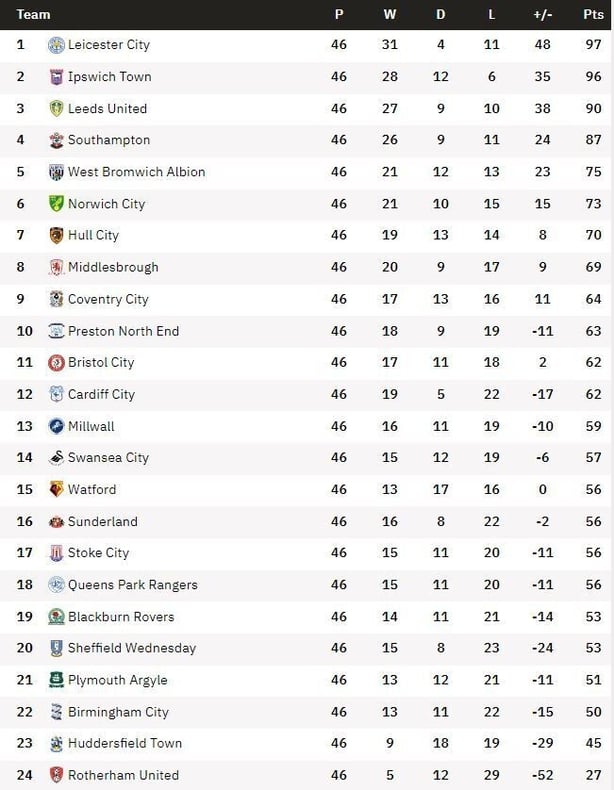Select the Sheffield Wednesday team name
The image size is (614, 790).
132,648
